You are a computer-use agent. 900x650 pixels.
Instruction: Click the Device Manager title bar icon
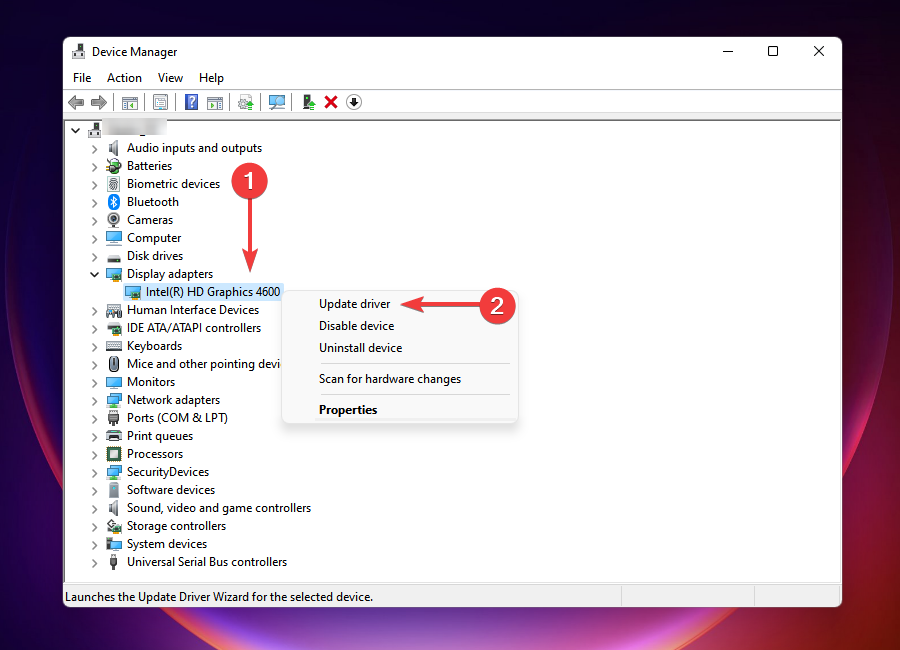(79, 52)
